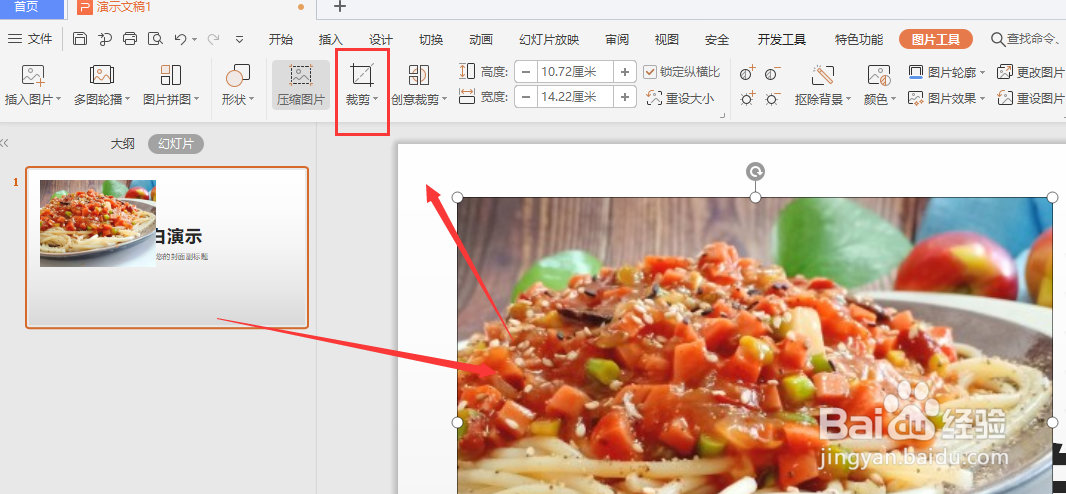1066x494 pixels.
Task: Click 重设图片 reset picture
Action: [x=1031, y=99]
